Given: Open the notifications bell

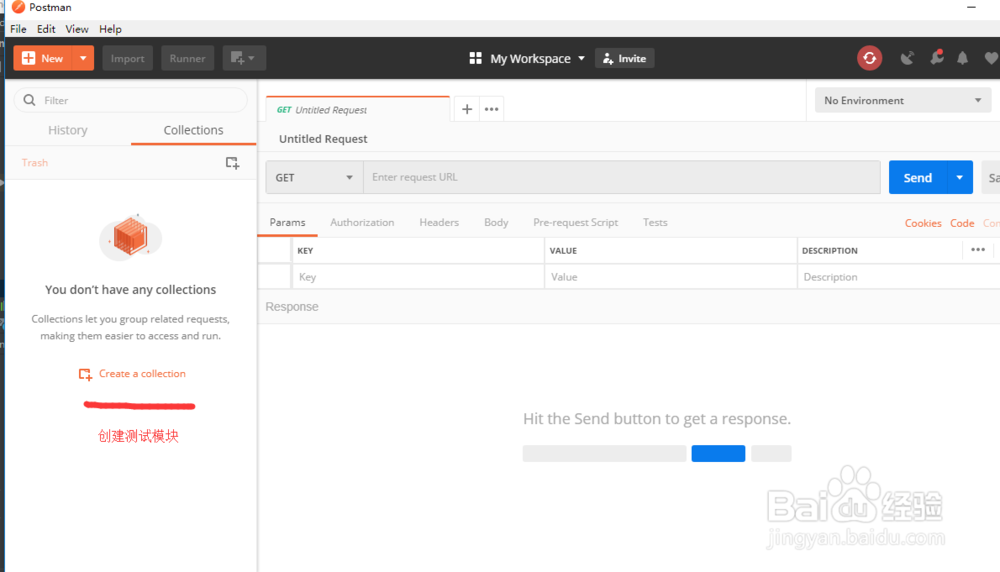Looking at the screenshot, I should click(963, 58).
